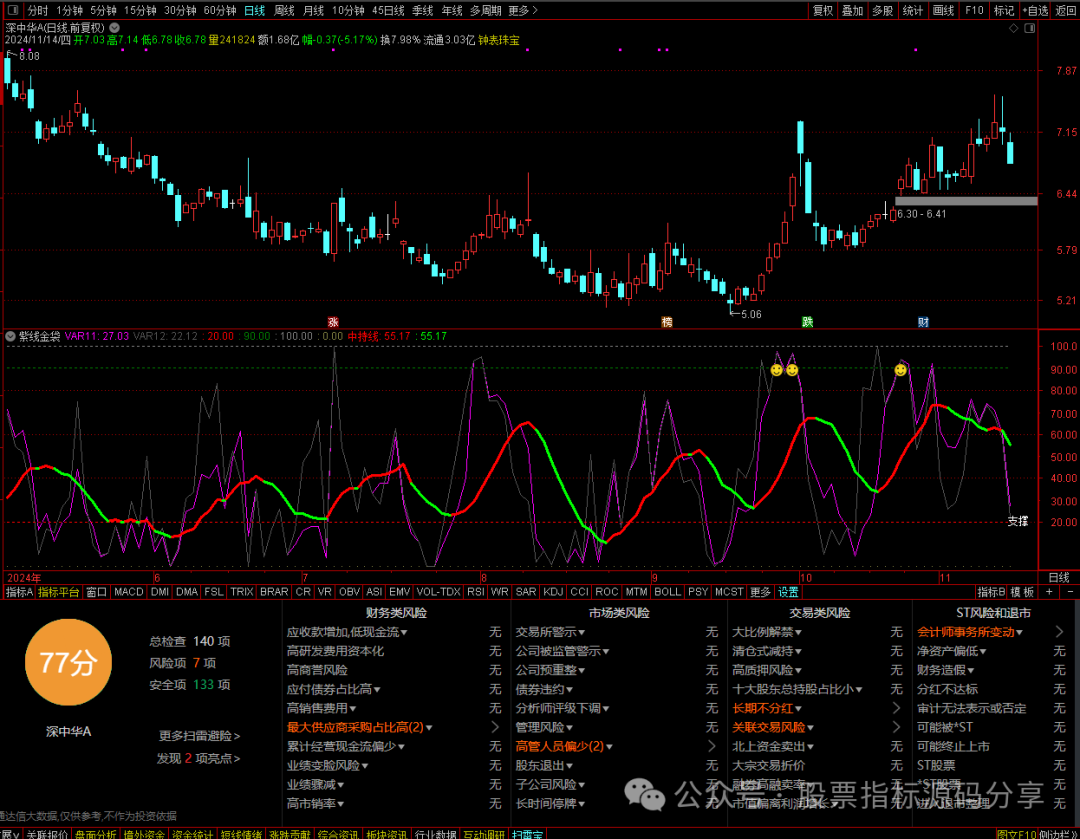Select the MACD indicator
1080x839 pixels.
click(128, 592)
